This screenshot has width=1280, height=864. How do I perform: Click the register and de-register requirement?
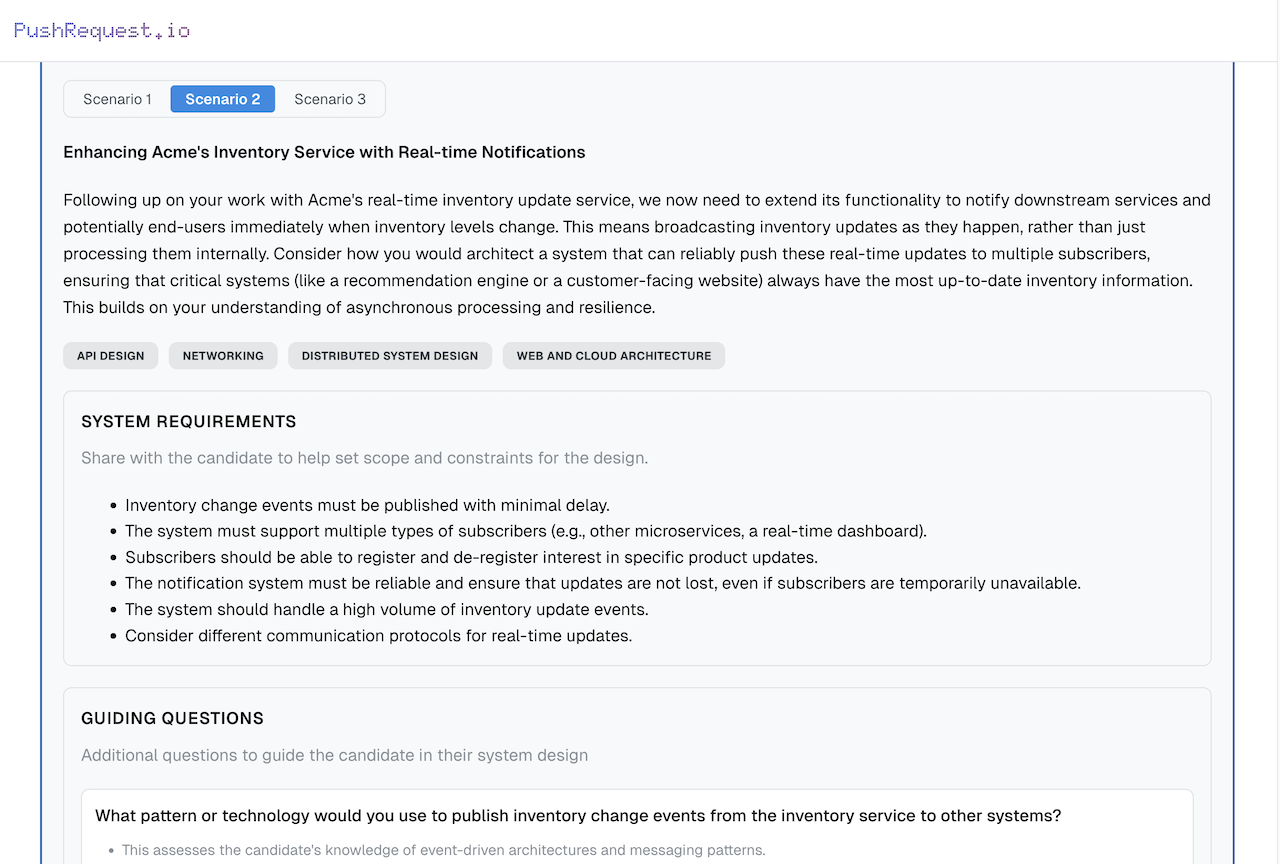[x=471, y=557]
